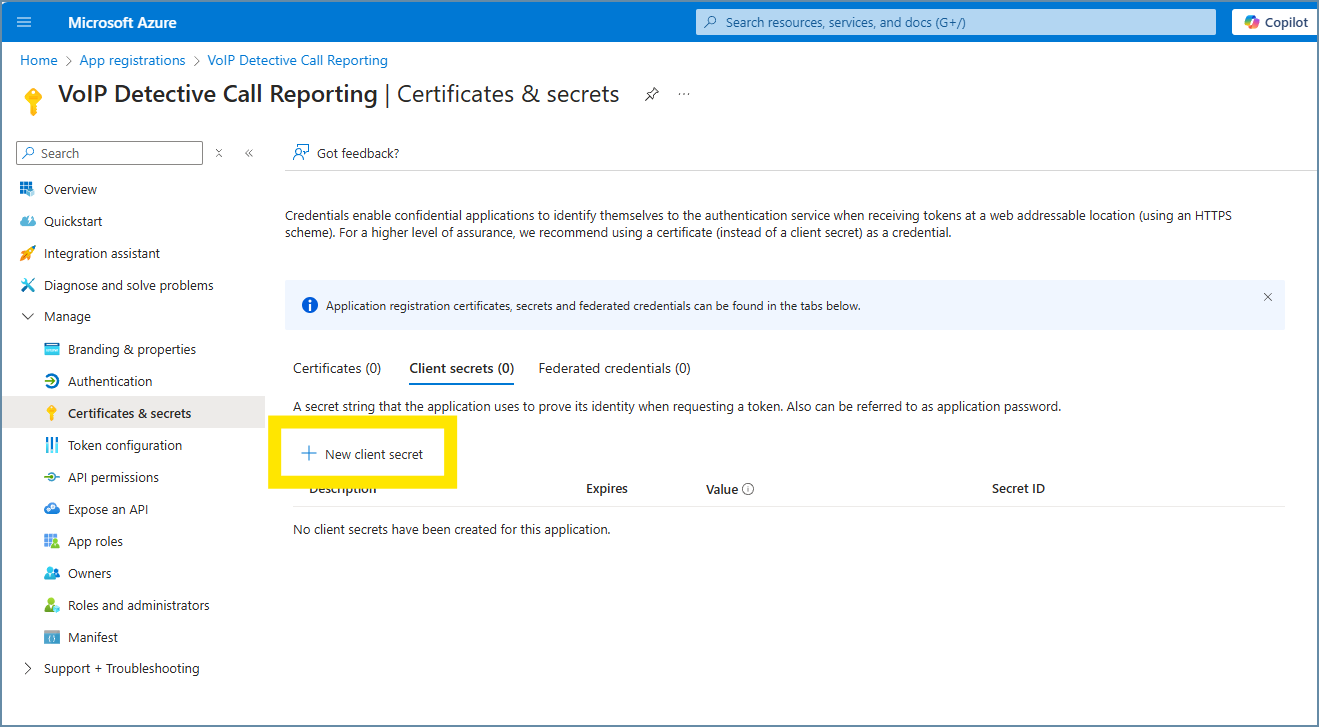Open Roles and administrators
This screenshot has height=727, width=1319.
click(x=139, y=605)
